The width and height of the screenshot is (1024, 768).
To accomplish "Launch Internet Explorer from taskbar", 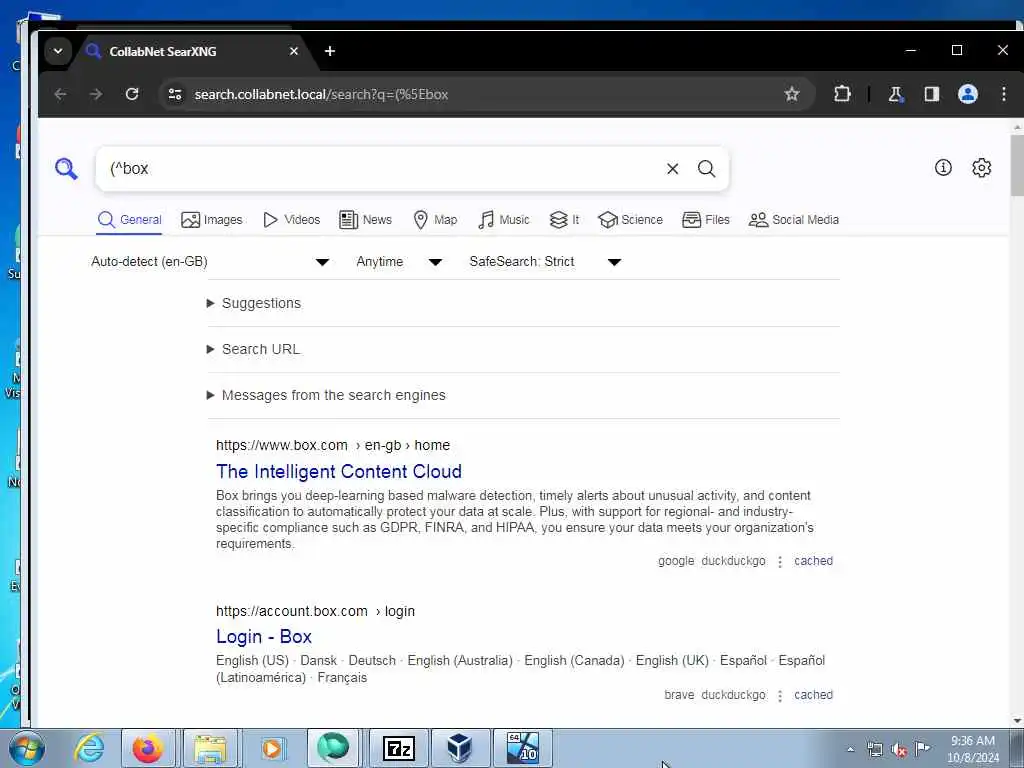I will coord(89,748).
